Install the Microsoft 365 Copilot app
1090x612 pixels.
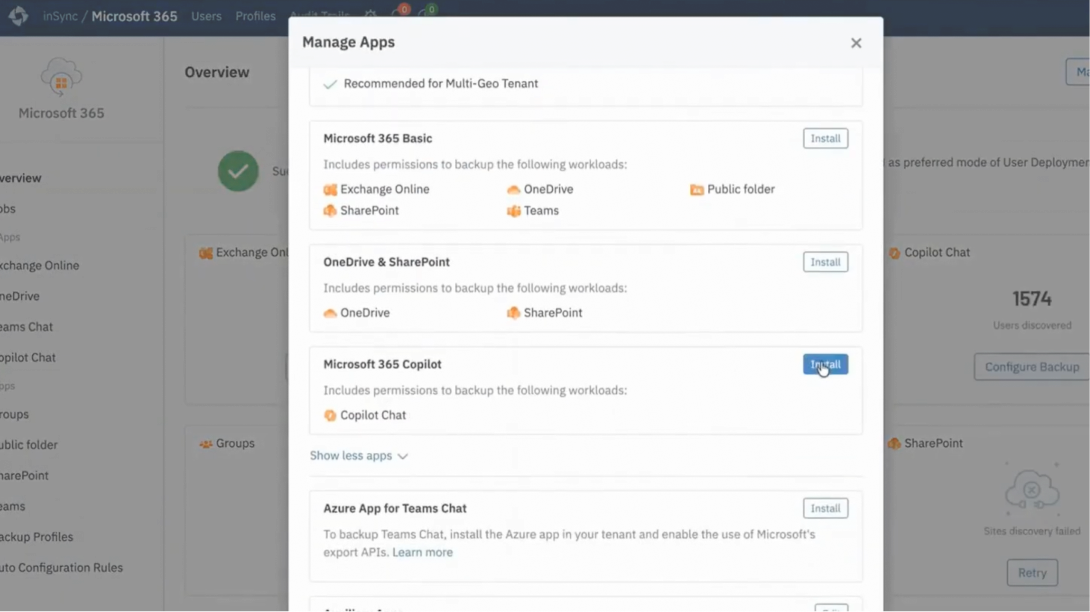point(825,364)
